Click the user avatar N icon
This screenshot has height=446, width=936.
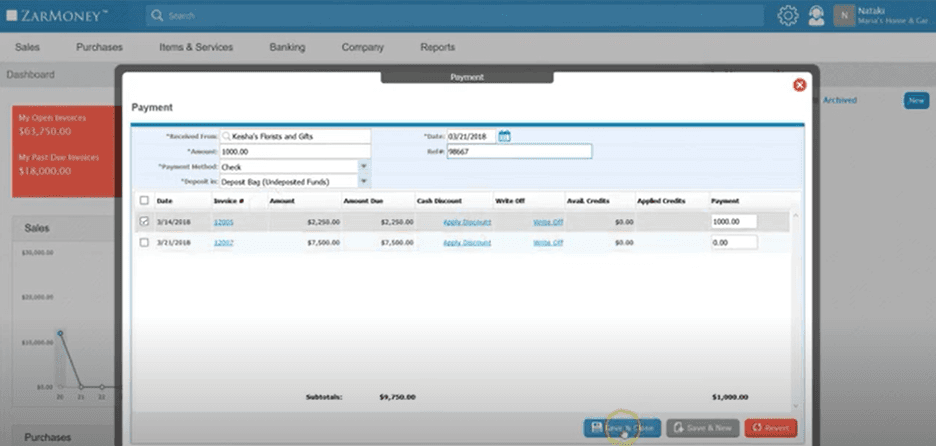click(x=844, y=16)
